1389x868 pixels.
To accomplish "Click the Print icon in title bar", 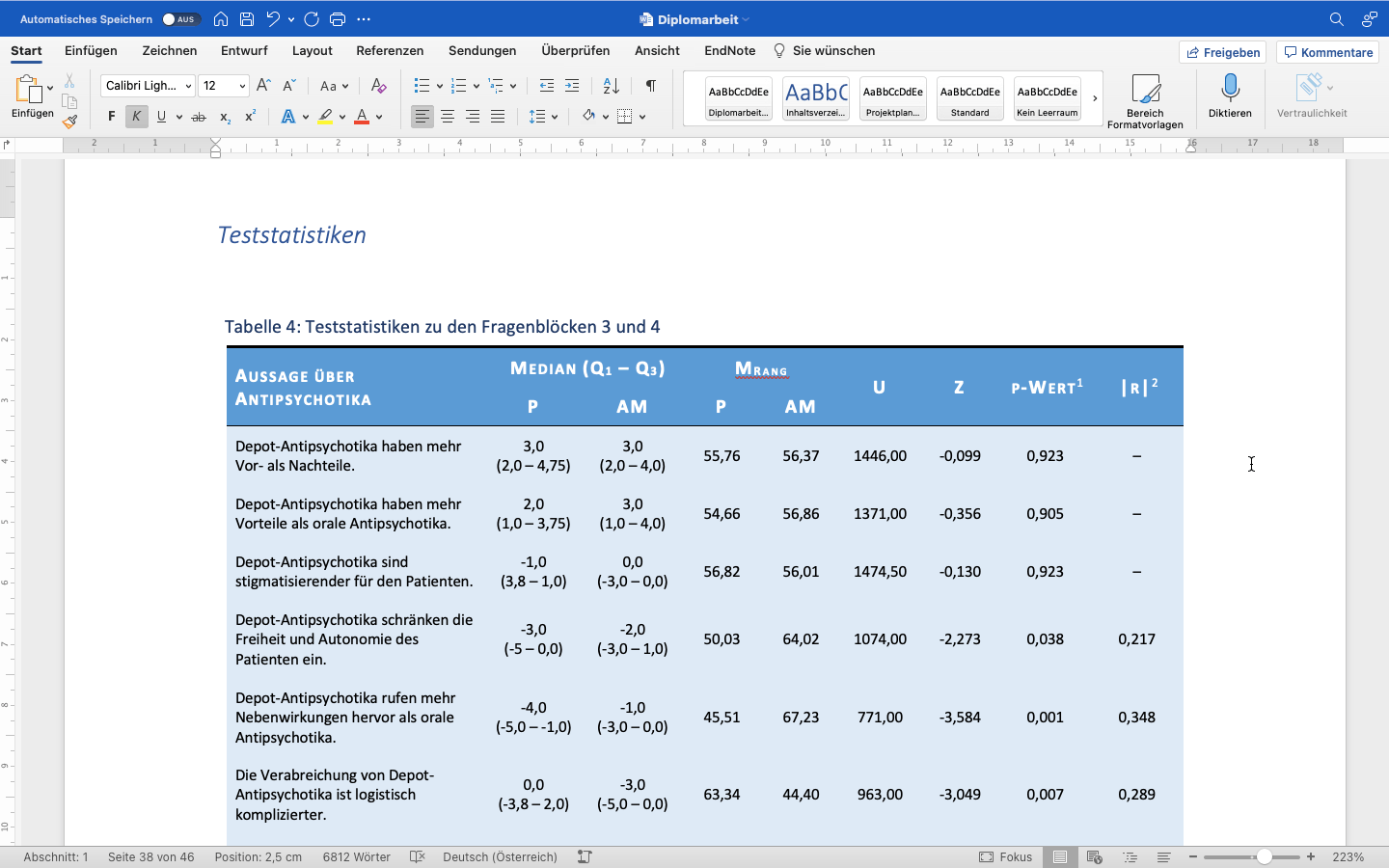I will tap(338, 19).
